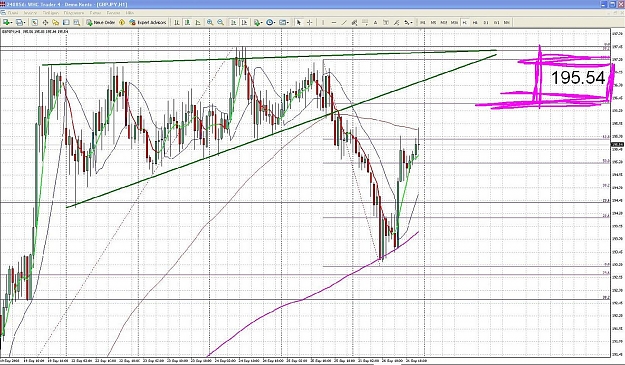Viewport: 625px width, 365px height.
Task: Switch chart to bar chart style
Action: tap(177, 22)
